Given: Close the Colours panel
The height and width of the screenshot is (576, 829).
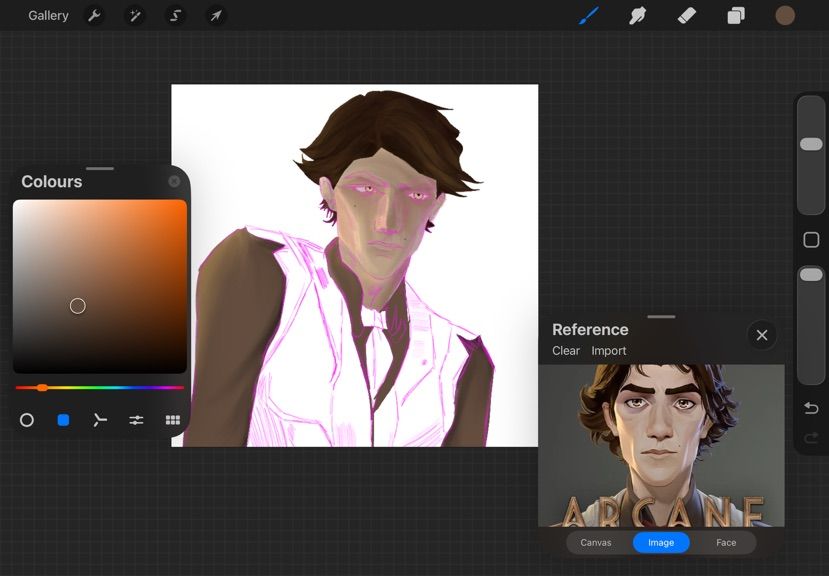Looking at the screenshot, I should (x=174, y=181).
